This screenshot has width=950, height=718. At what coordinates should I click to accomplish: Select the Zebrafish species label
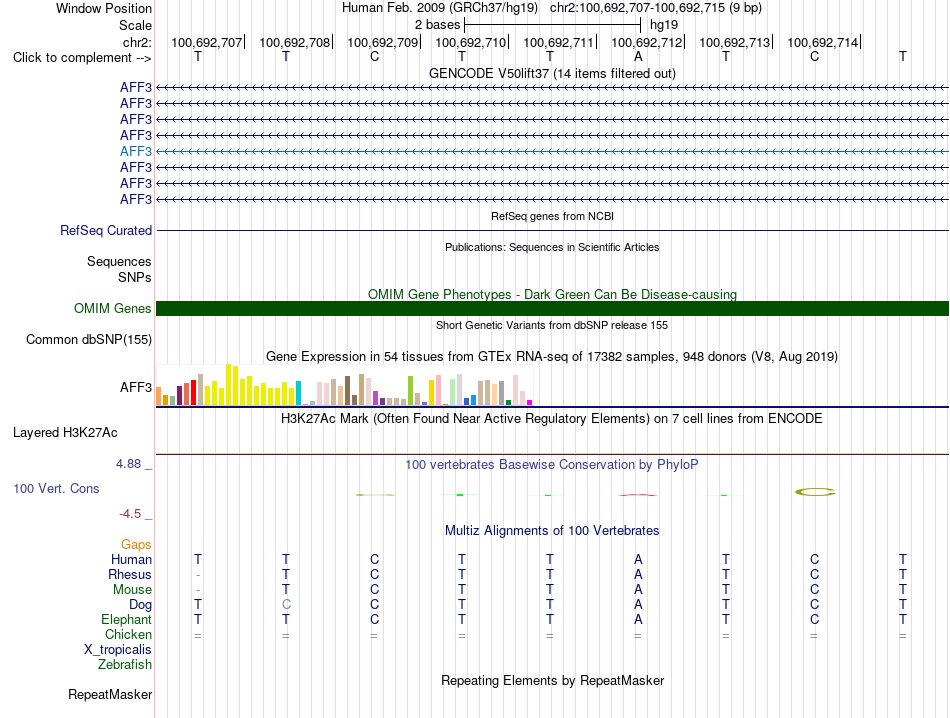point(125,665)
